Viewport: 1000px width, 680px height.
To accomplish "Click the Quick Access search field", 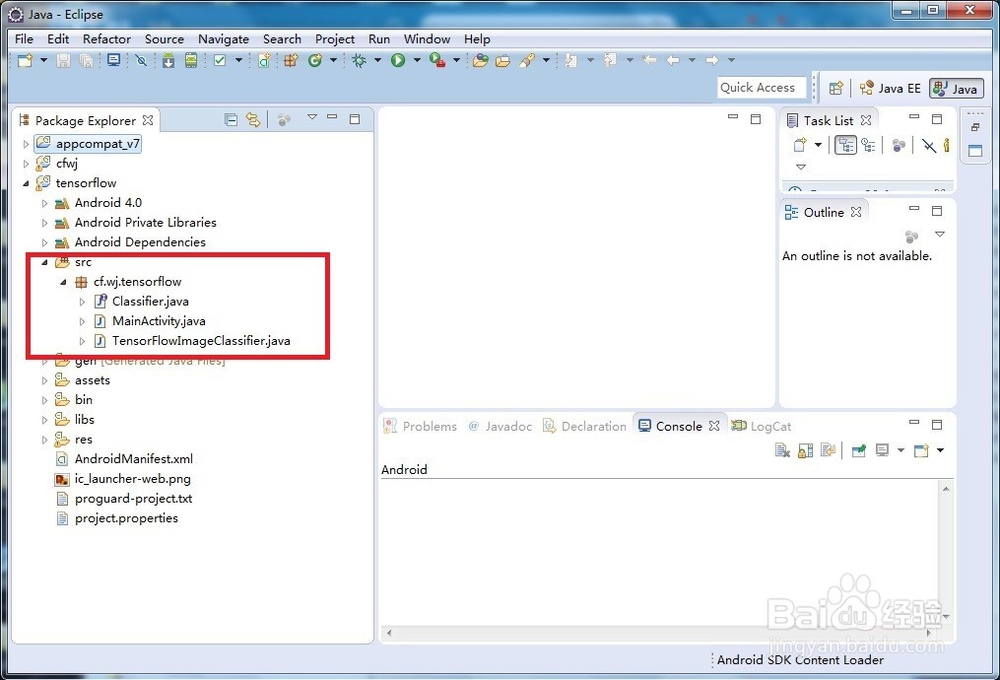I will pos(761,87).
